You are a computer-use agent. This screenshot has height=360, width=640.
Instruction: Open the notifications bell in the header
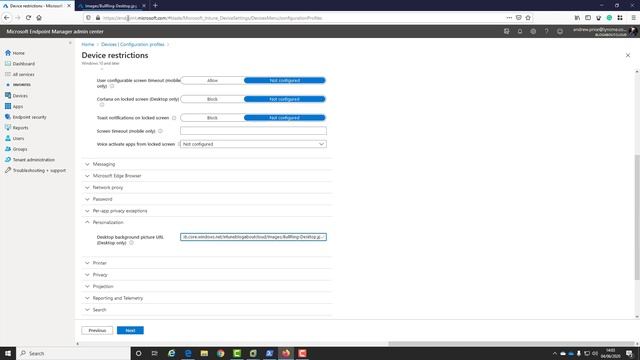click(x=520, y=31)
